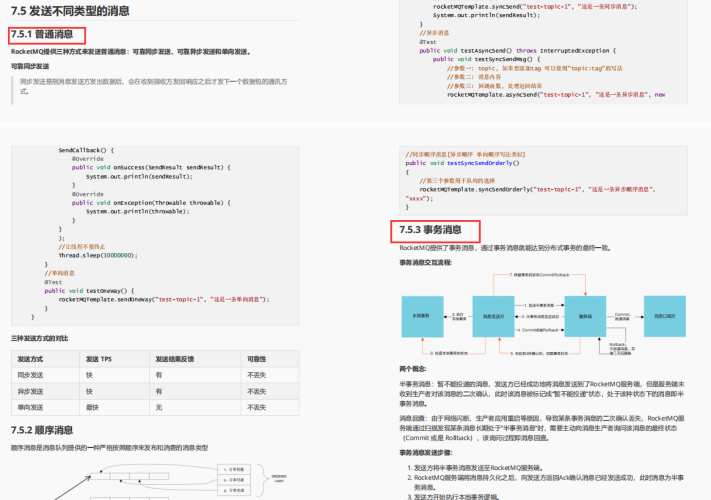Click the "//让线程不要终止" code comment
Image resolution: width=711 pixels, height=500 pixels.
82,247
